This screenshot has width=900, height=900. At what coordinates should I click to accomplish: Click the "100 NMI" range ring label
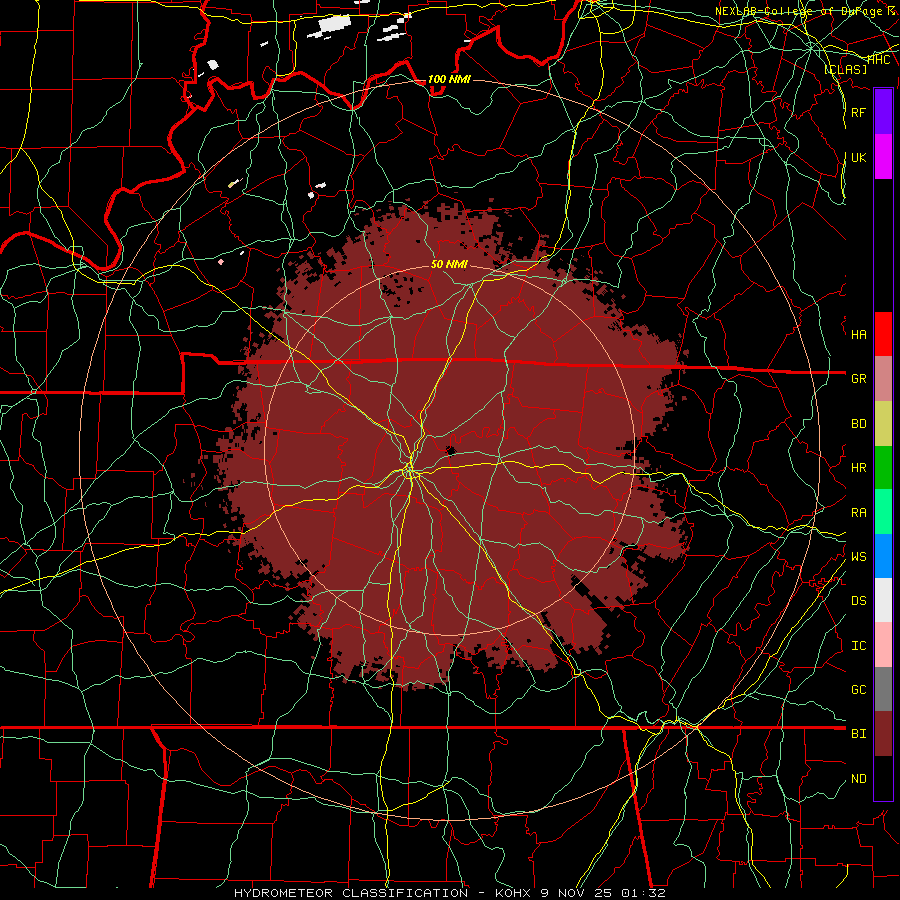[x=449, y=79]
